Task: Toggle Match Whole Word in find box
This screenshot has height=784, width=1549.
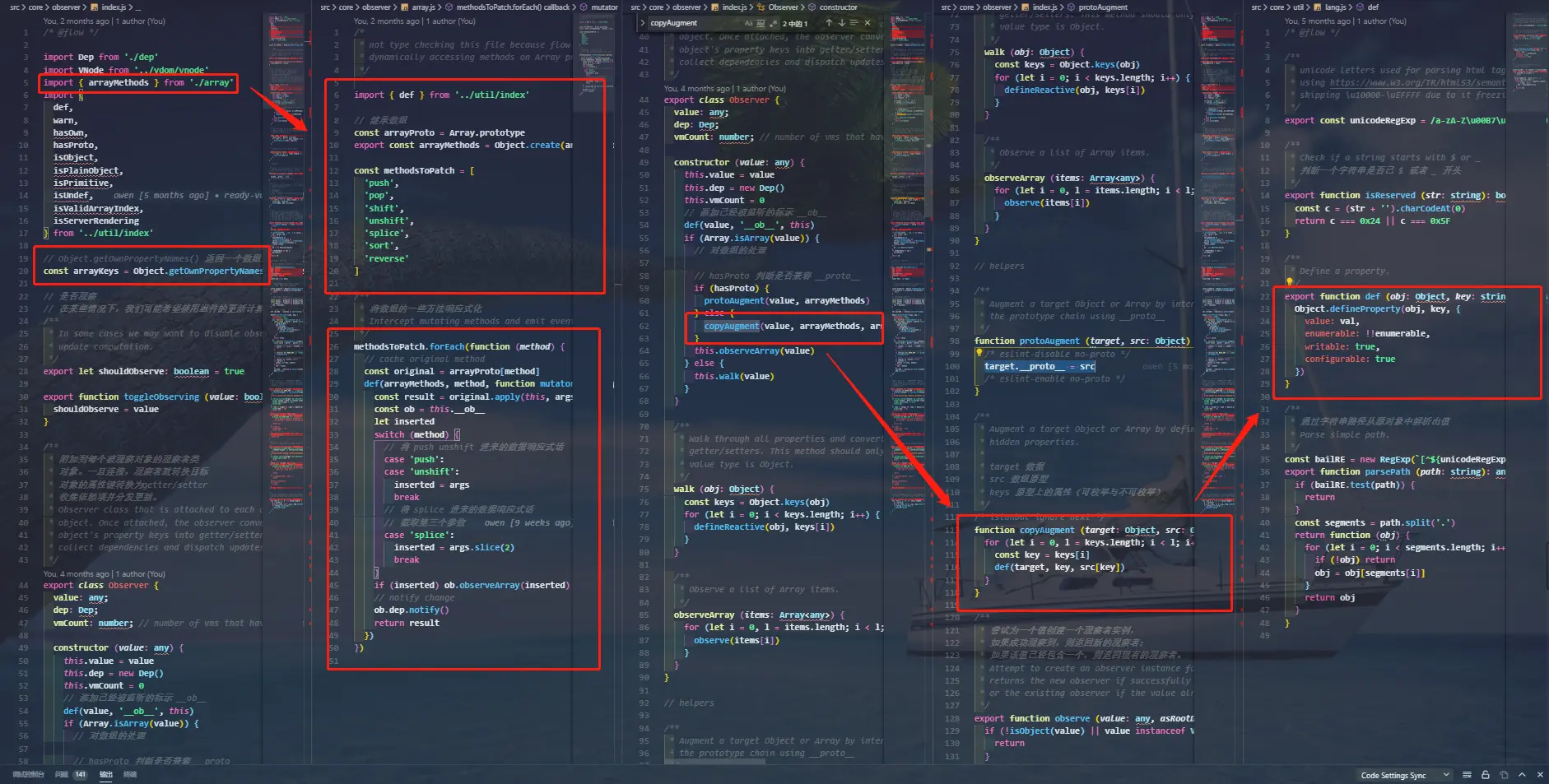Action: tap(761, 23)
